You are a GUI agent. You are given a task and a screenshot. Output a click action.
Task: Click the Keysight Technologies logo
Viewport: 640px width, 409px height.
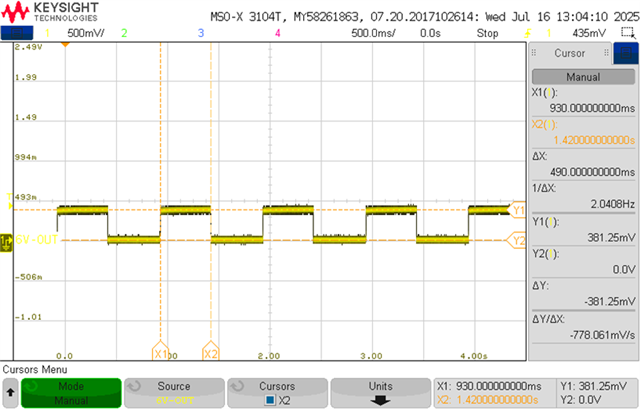(x=50, y=12)
